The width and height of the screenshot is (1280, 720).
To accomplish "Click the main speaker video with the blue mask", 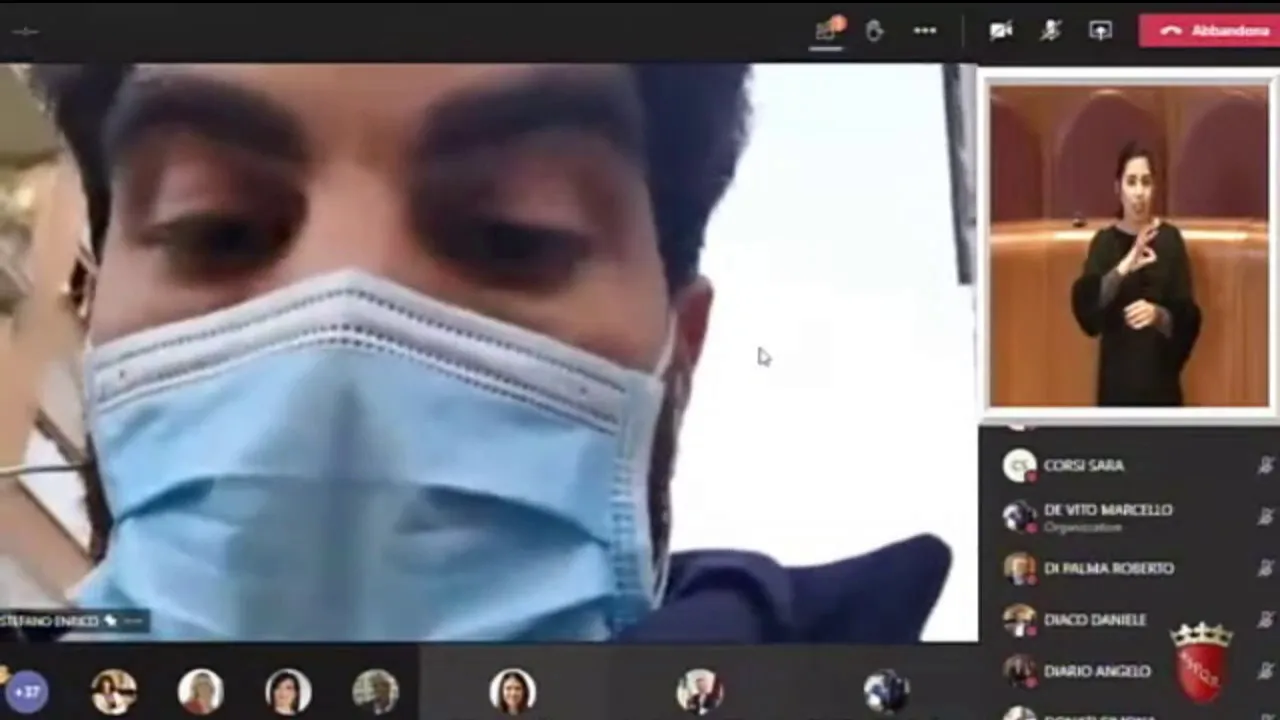I will pyautogui.click(x=488, y=352).
